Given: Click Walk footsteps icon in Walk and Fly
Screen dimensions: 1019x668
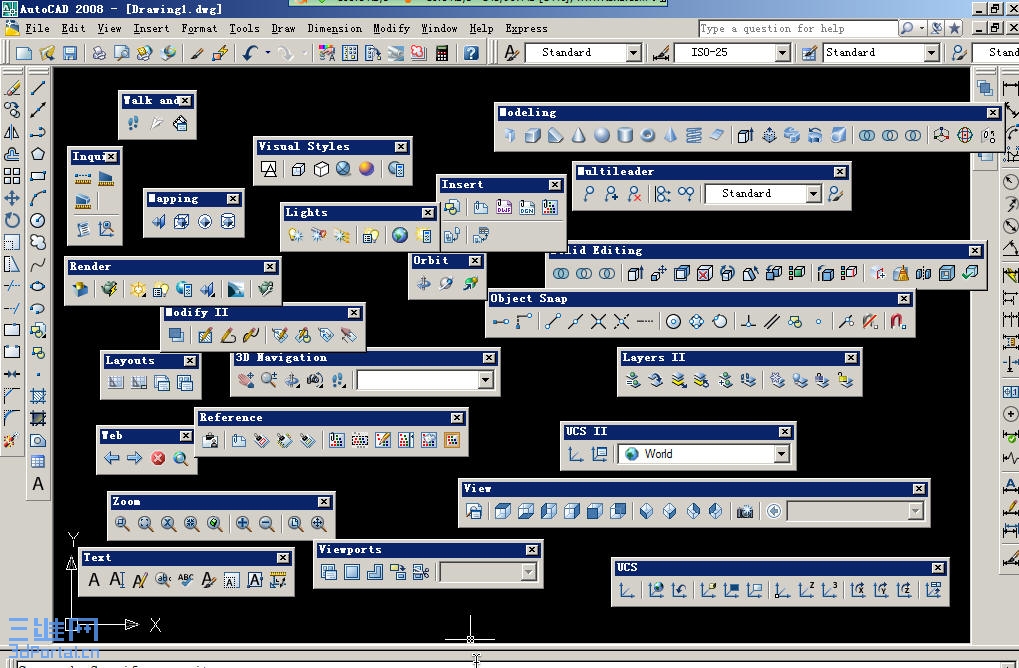Looking at the screenshot, I should point(133,123).
